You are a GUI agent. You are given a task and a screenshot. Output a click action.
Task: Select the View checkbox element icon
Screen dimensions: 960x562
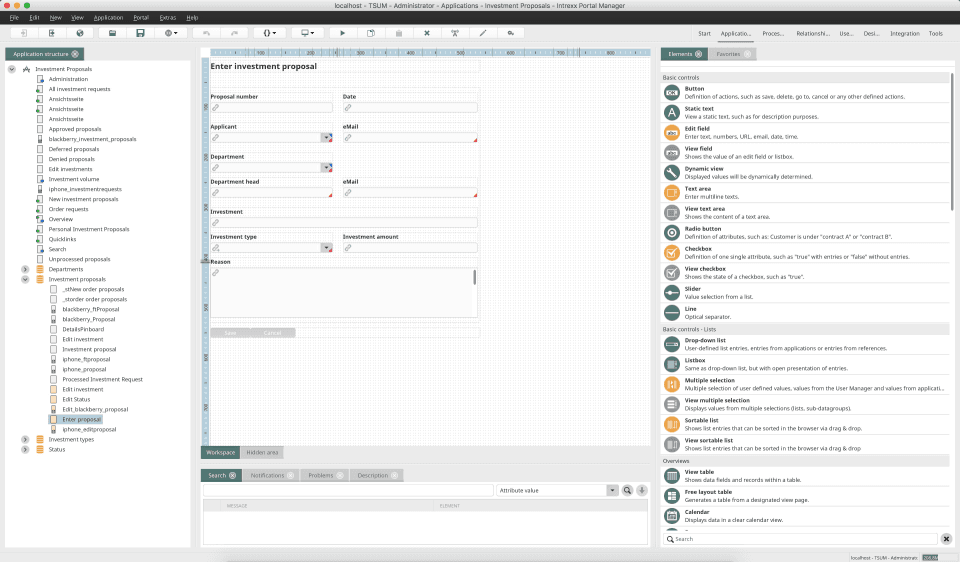[x=672, y=272]
